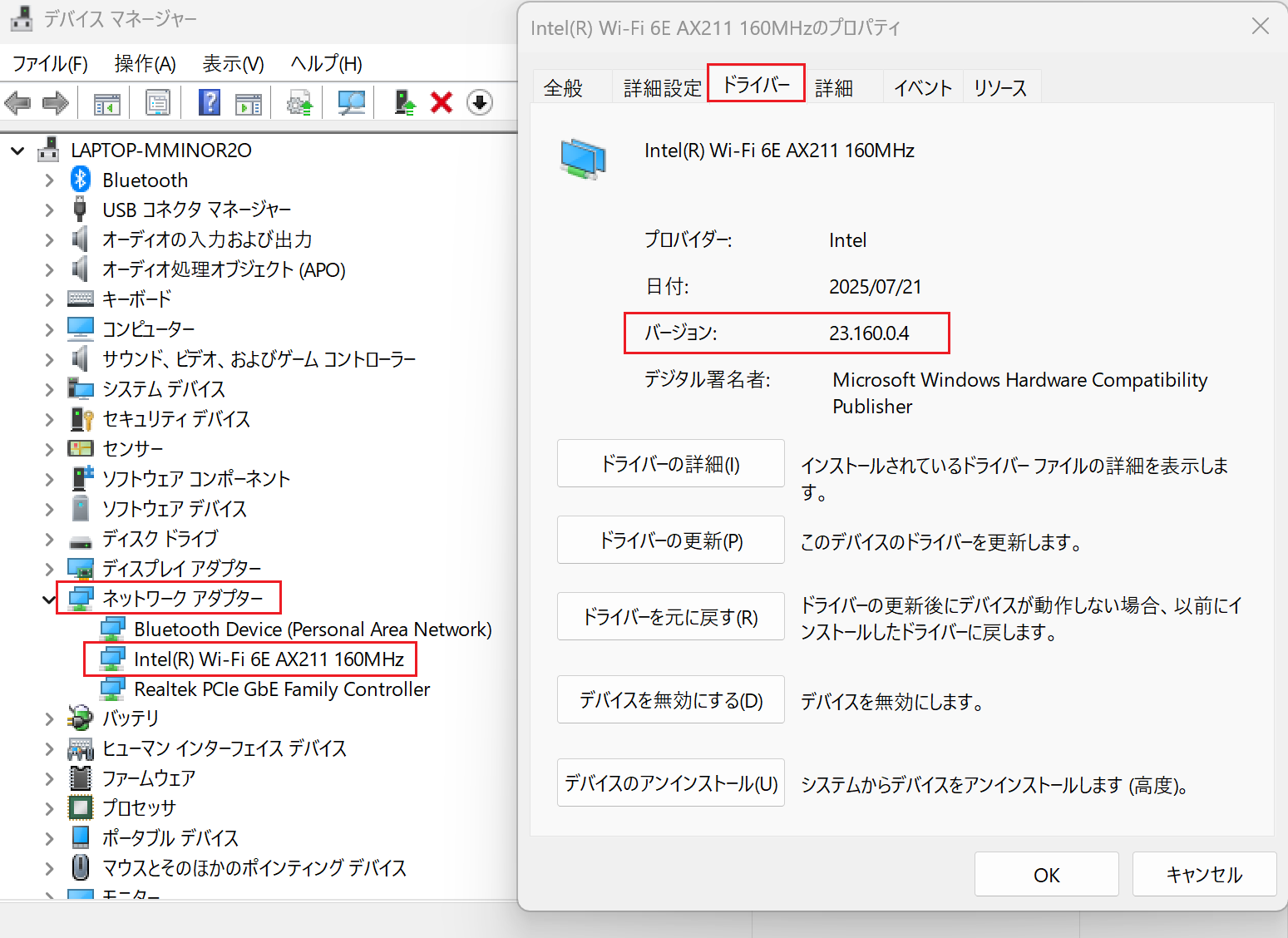Click the Properties sheet toolbar icon
Image resolution: width=1288 pixels, height=938 pixels.
pos(157,103)
